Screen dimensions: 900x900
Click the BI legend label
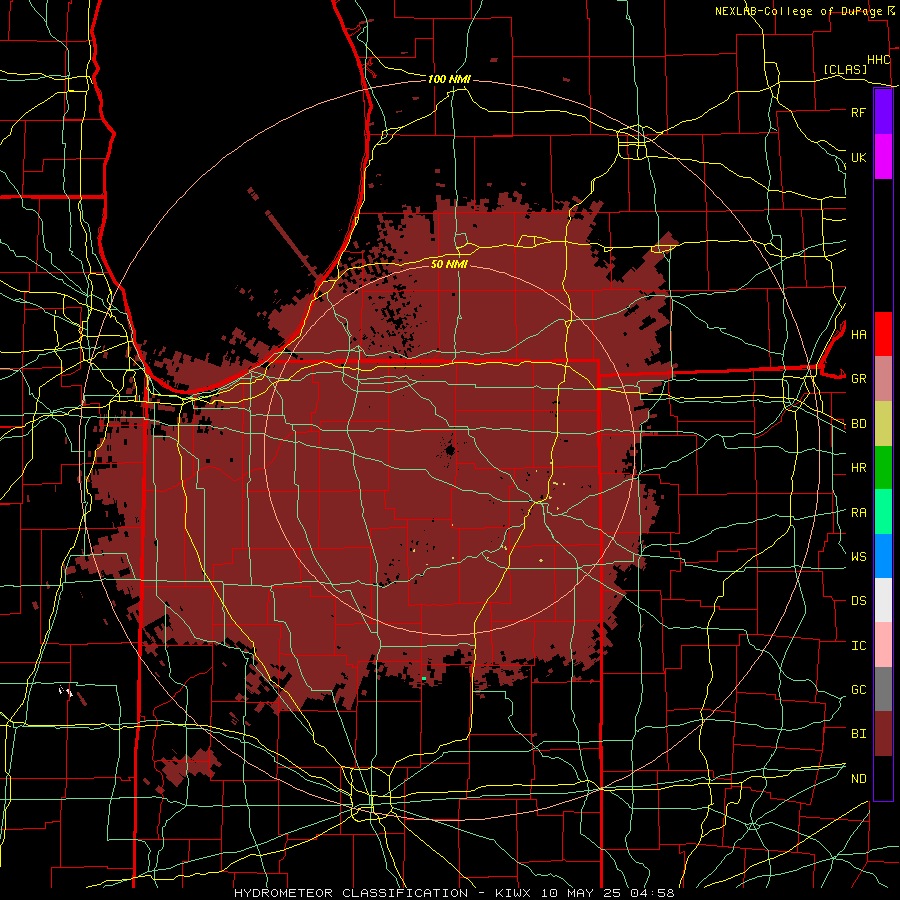[858, 734]
